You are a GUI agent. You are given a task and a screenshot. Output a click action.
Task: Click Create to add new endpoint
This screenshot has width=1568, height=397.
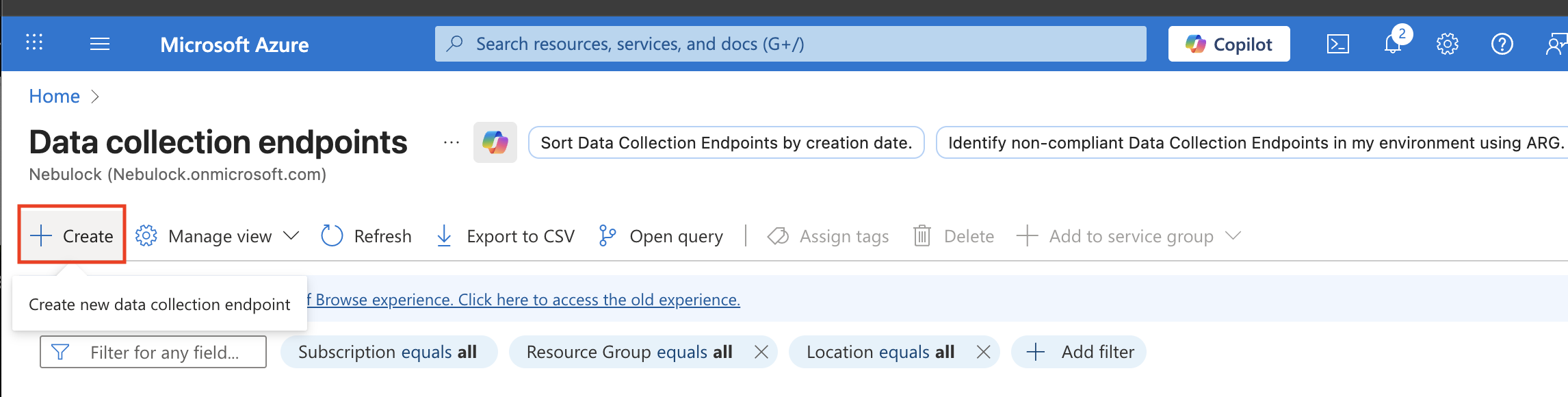(x=72, y=236)
